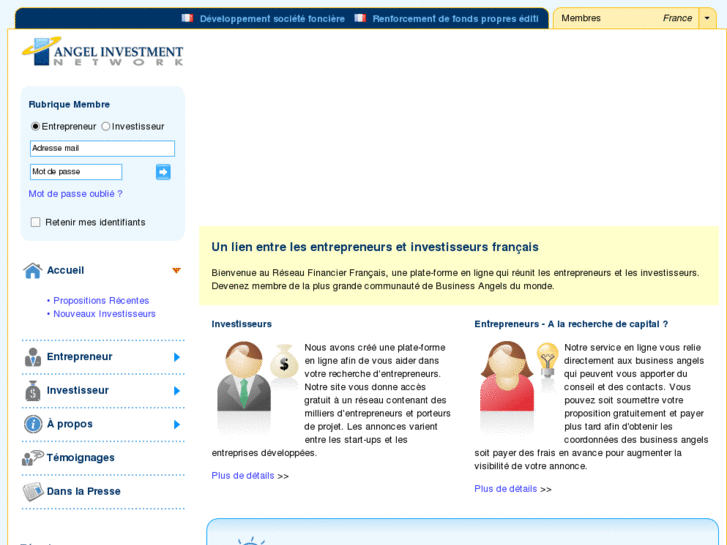
Task: Tick the Retenir mes identifiants checkbox
Action: pos(35,222)
